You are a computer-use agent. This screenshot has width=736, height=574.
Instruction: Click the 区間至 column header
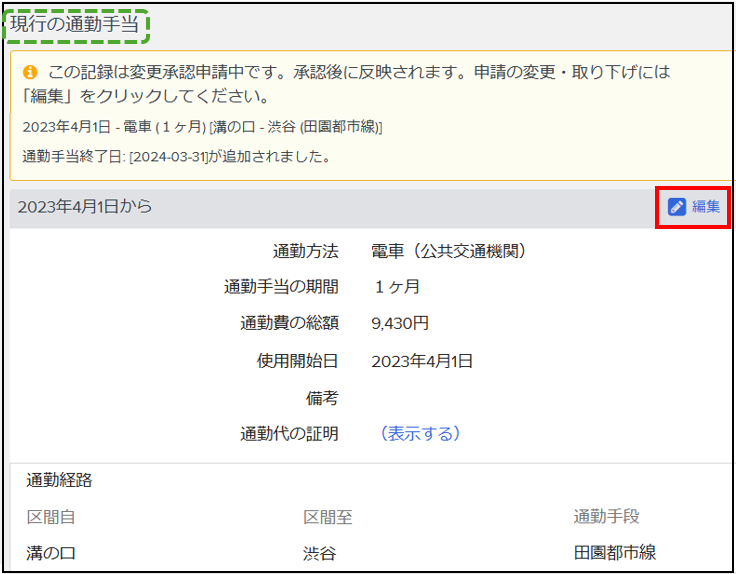327,517
